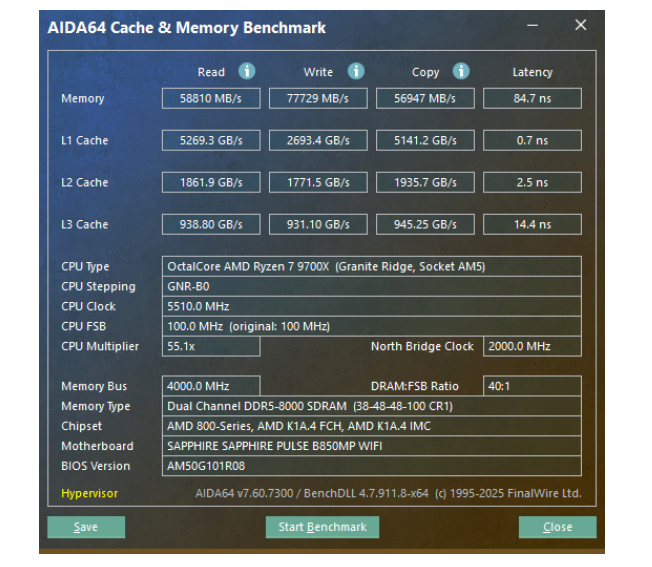Click the yellow Hypervisor label

click(89, 494)
